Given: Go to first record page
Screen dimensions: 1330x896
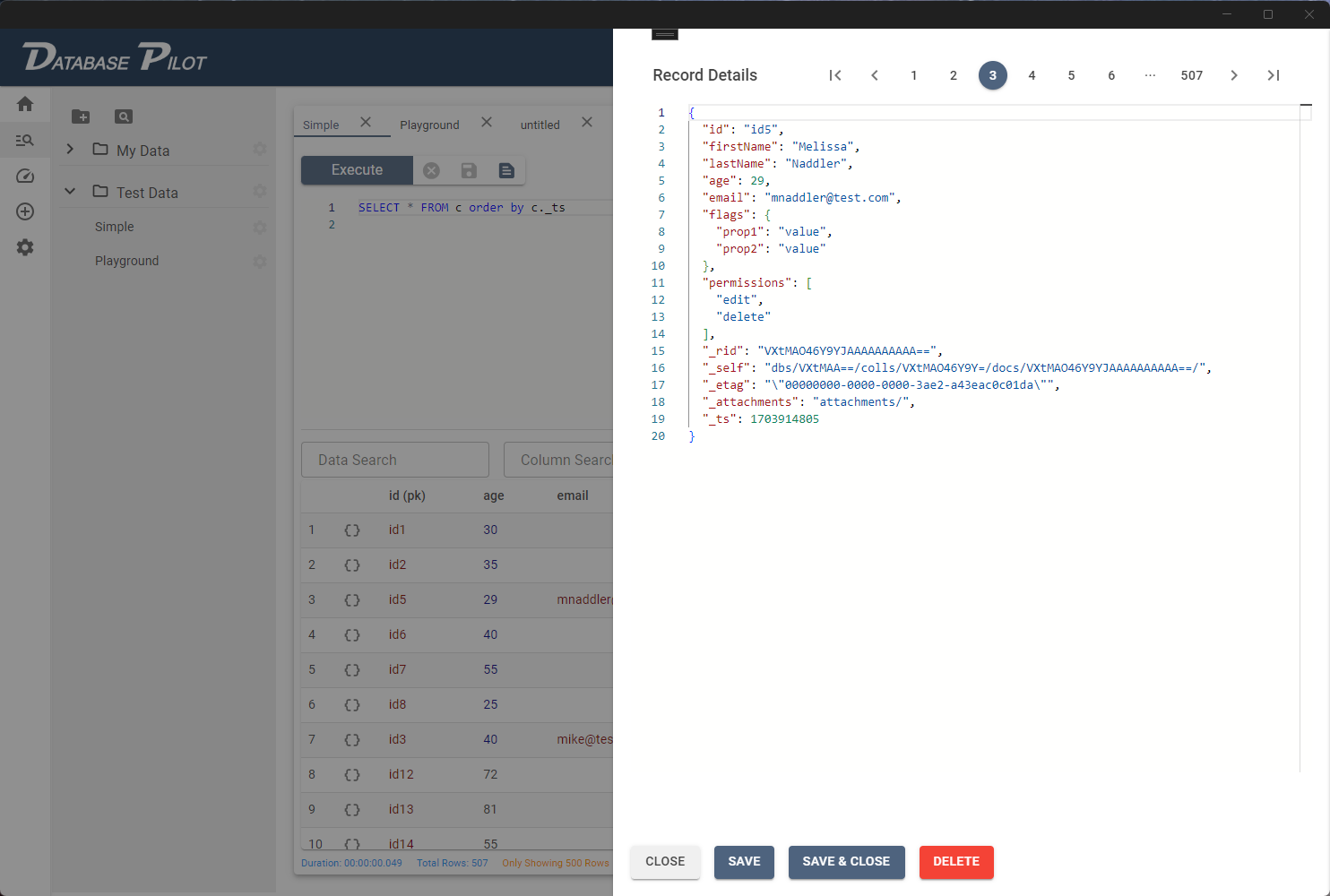Looking at the screenshot, I should click(835, 75).
